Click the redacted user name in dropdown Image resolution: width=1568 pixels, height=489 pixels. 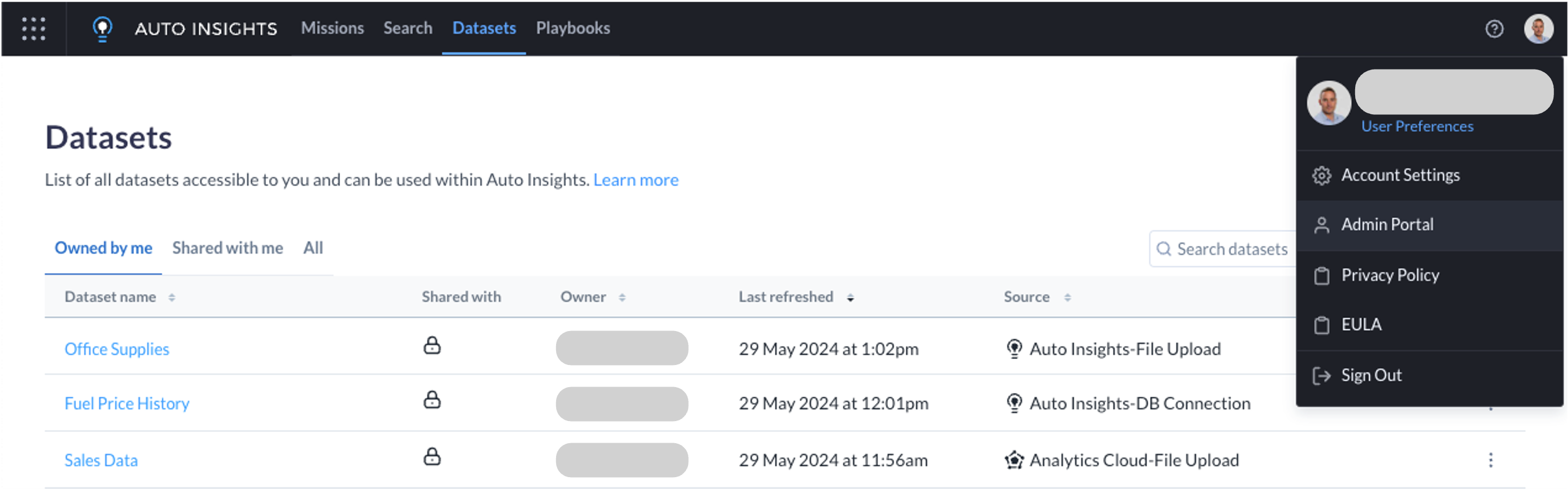pos(1454,92)
